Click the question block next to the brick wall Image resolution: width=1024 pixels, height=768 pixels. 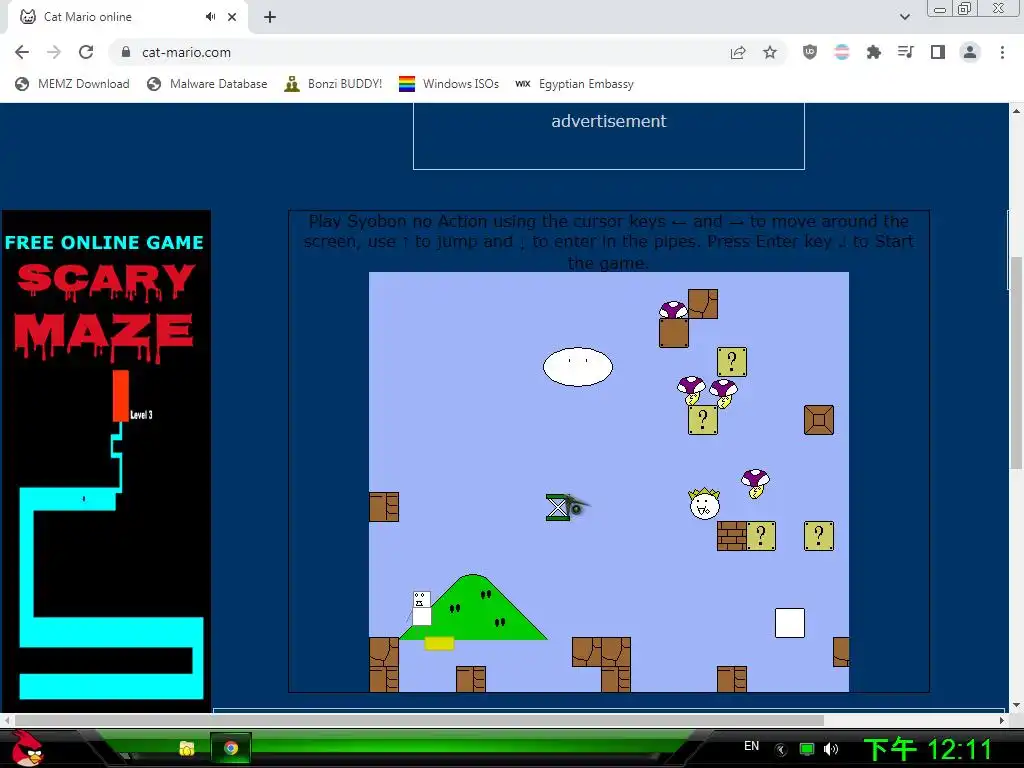pos(761,536)
